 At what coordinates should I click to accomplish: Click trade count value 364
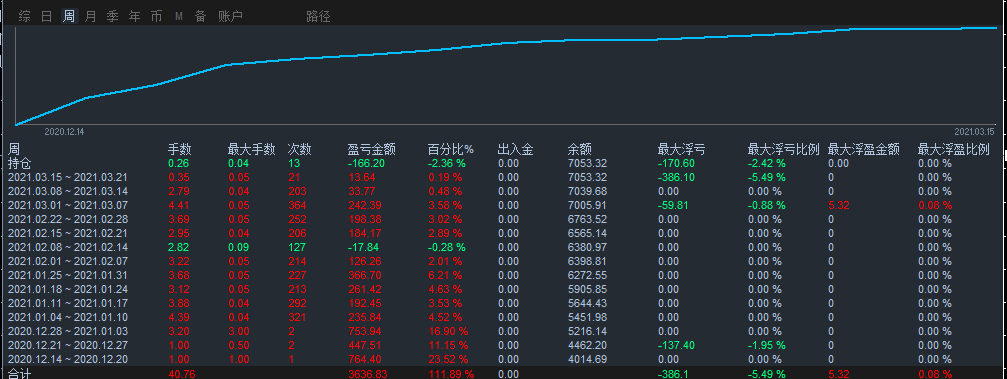pyautogui.click(x=297, y=206)
